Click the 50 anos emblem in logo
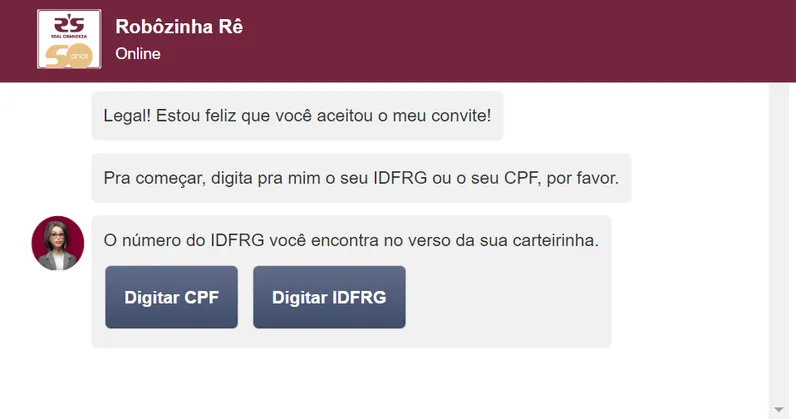This screenshot has width=796, height=419. 69,55
